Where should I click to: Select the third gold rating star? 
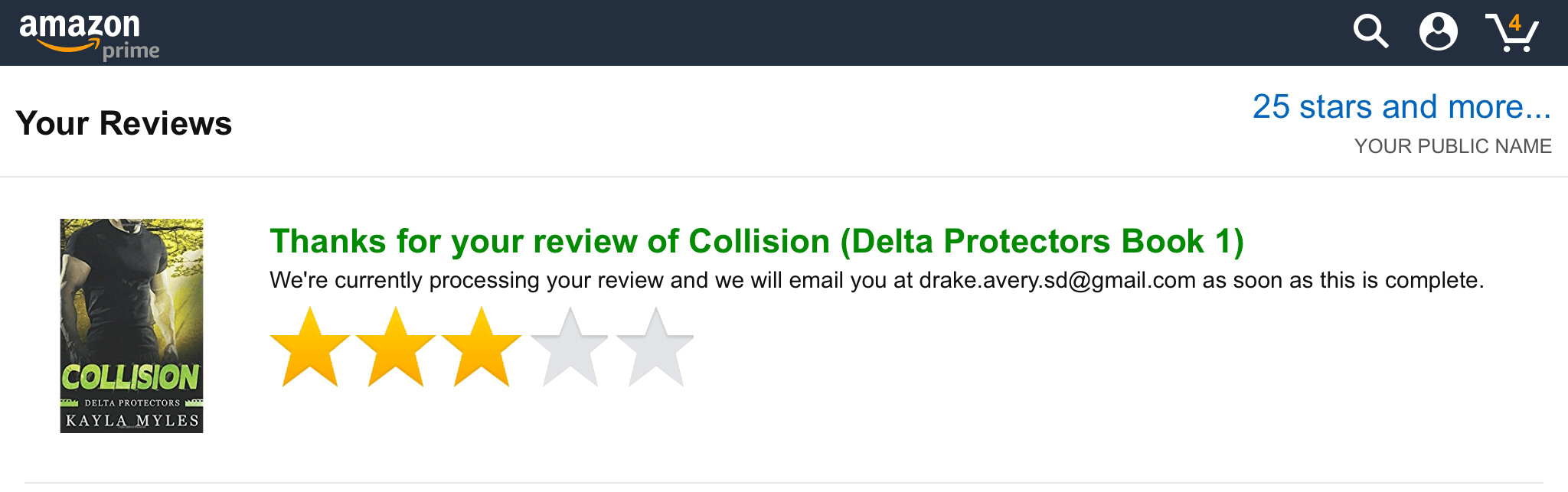point(482,348)
